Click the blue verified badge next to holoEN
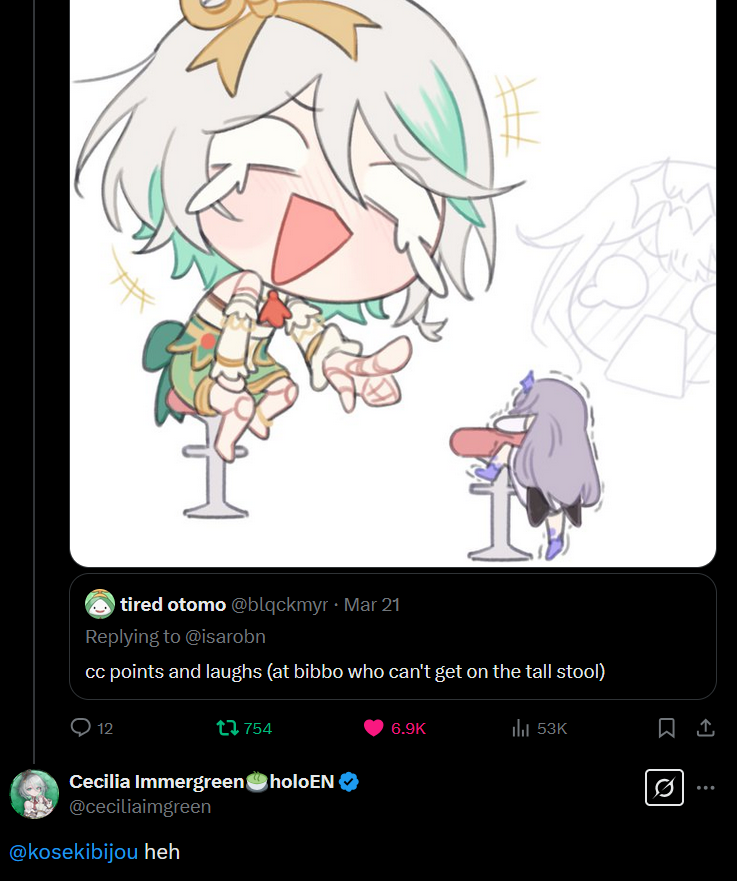 tap(349, 782)
